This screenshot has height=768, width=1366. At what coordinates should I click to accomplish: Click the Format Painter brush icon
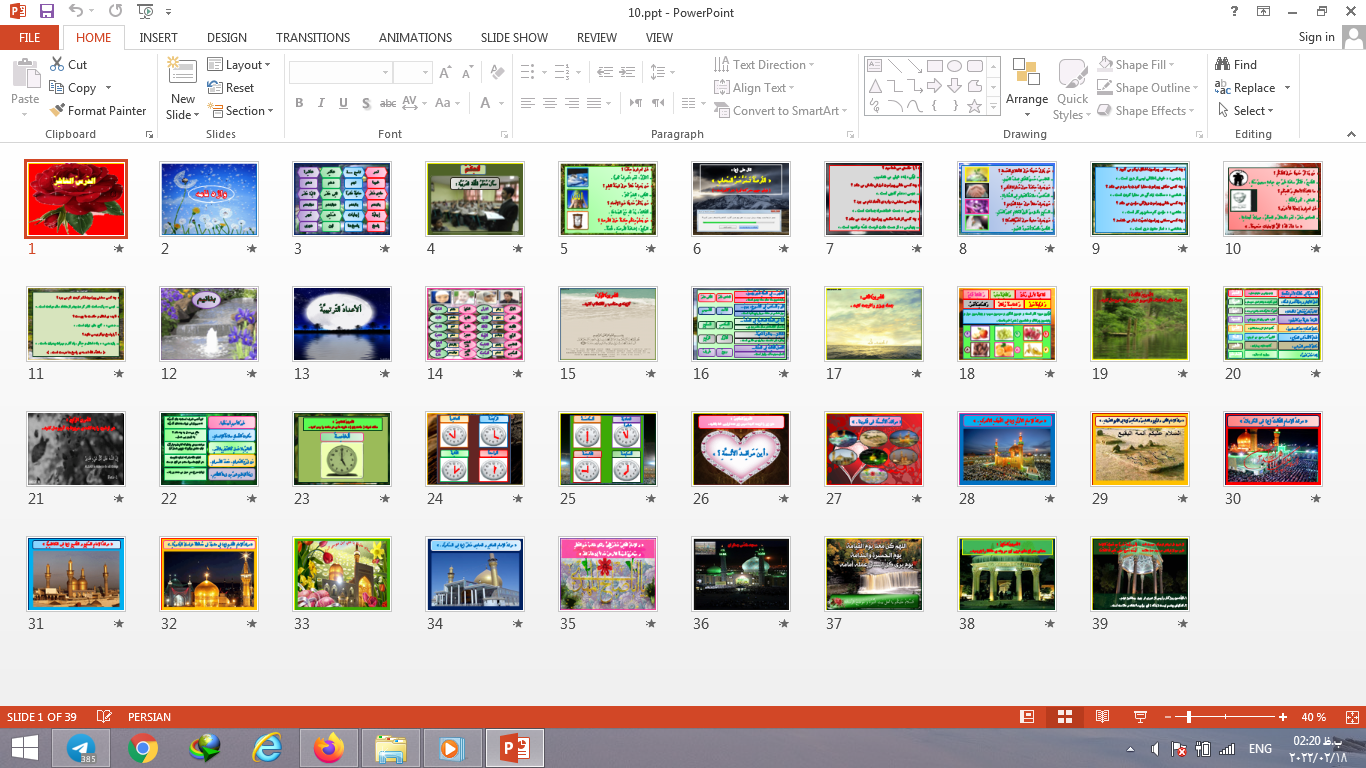click(57, 111)
